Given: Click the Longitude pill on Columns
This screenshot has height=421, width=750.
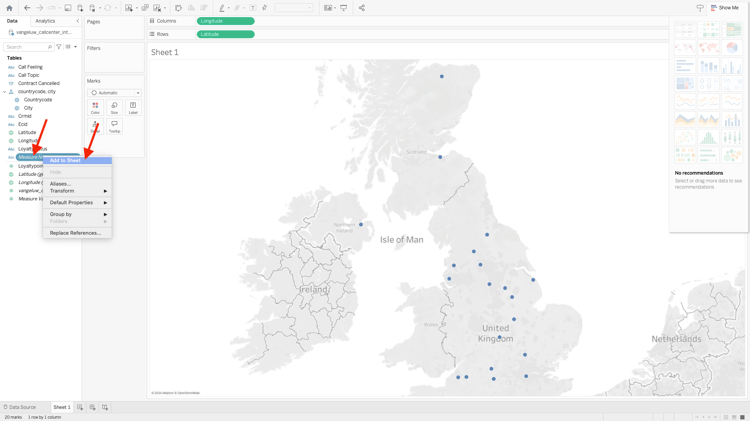Looking at the screenshot, I should pyautogui.click(x=225, y=21).
